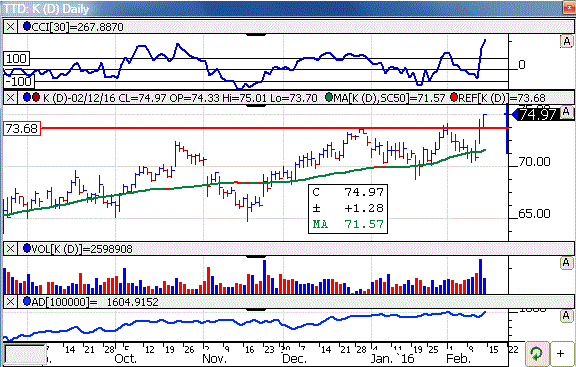
Task: Click the VOL[K (D)]=2598908 readout
Action: pyautogui.click(x=82, y=249)
